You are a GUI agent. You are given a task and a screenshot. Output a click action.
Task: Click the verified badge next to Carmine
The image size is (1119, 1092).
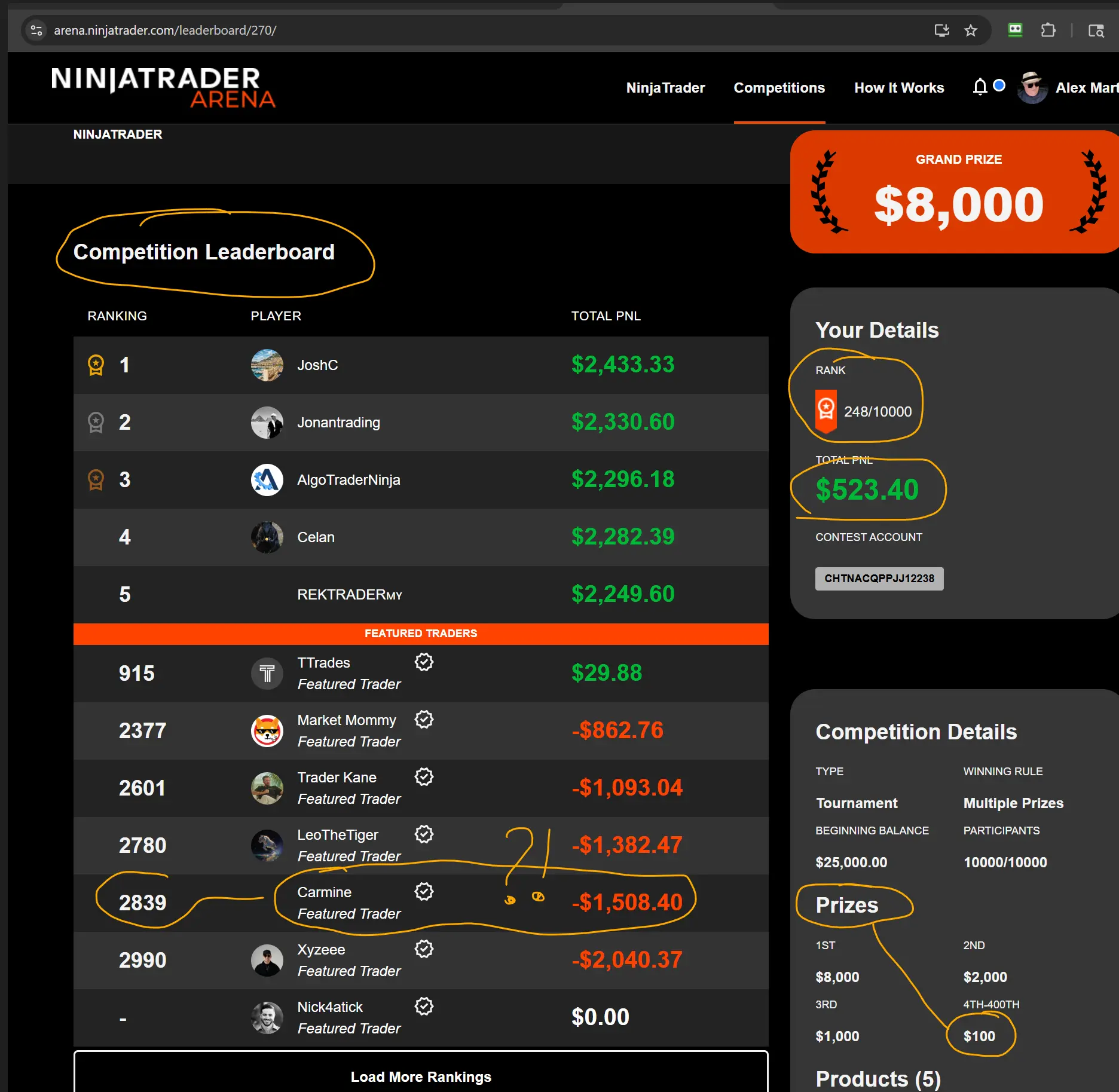click(x=424, y=892)
